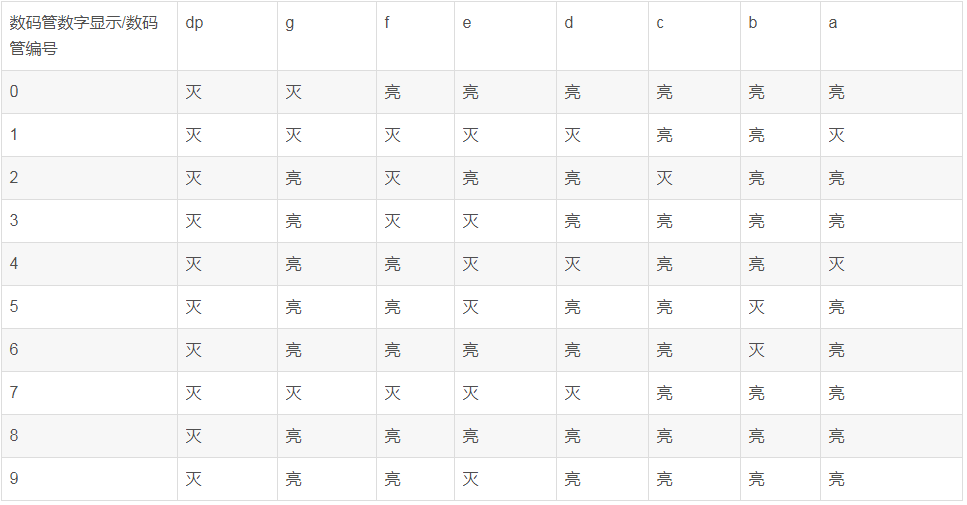Click the '灭' cell in row 1, column a
The height and width of the screenshot is (505, 967).
coord(837,135)
